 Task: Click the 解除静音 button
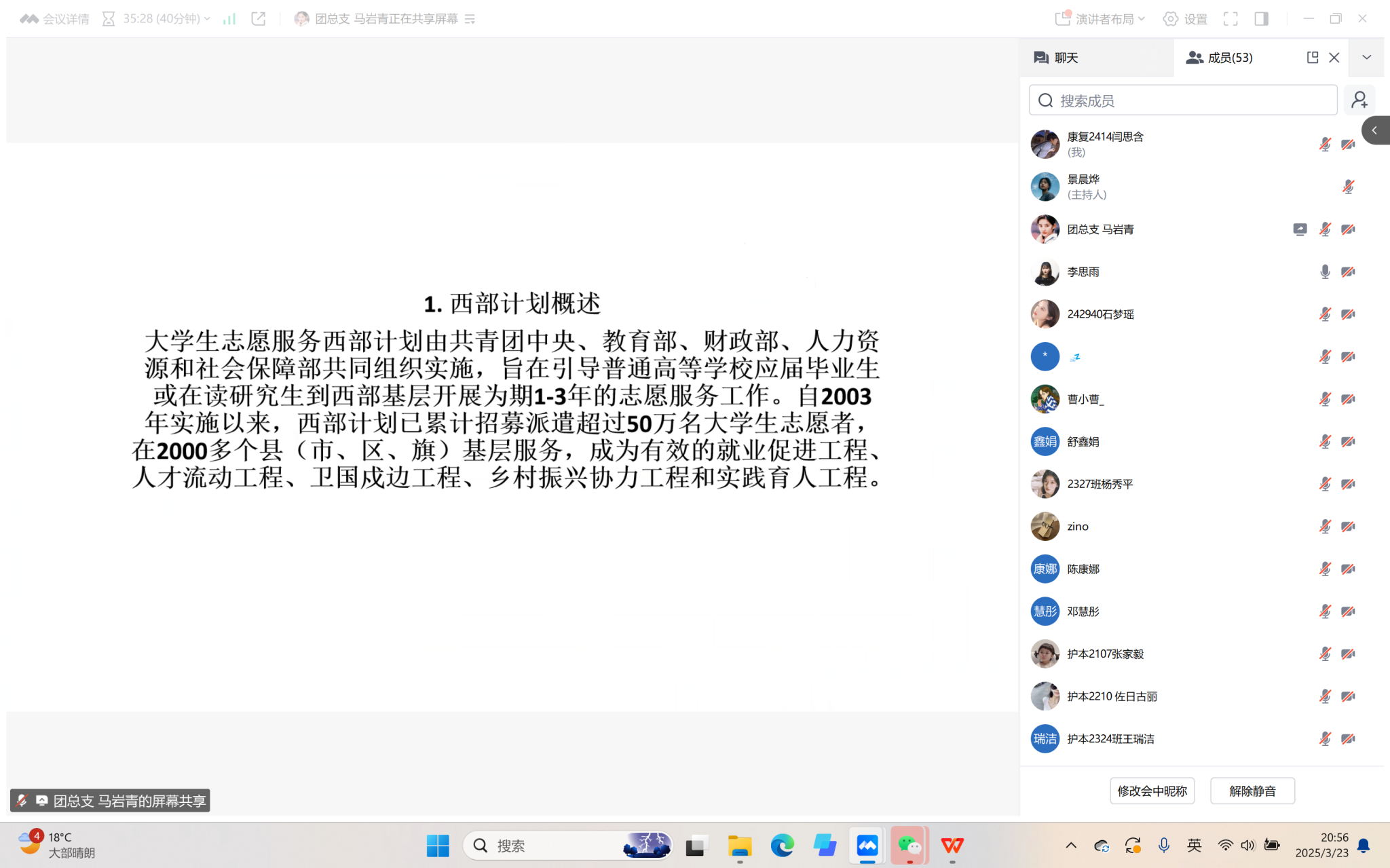point(1252,791)
